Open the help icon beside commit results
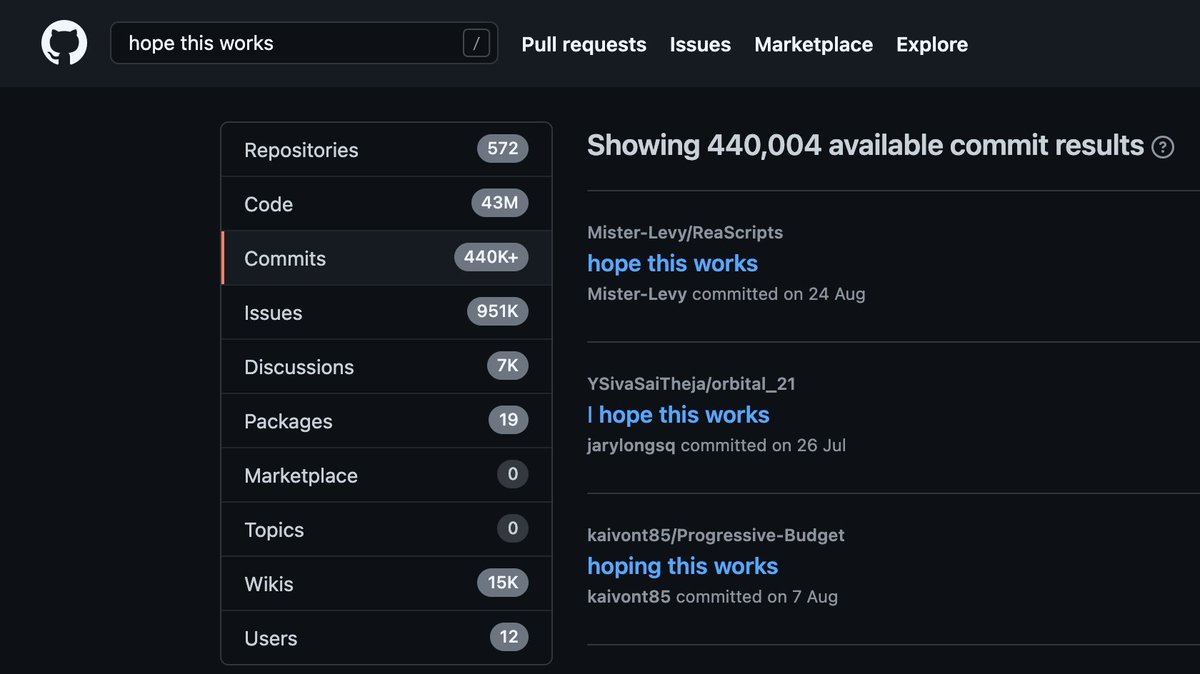 click(x=1163, y=147)
